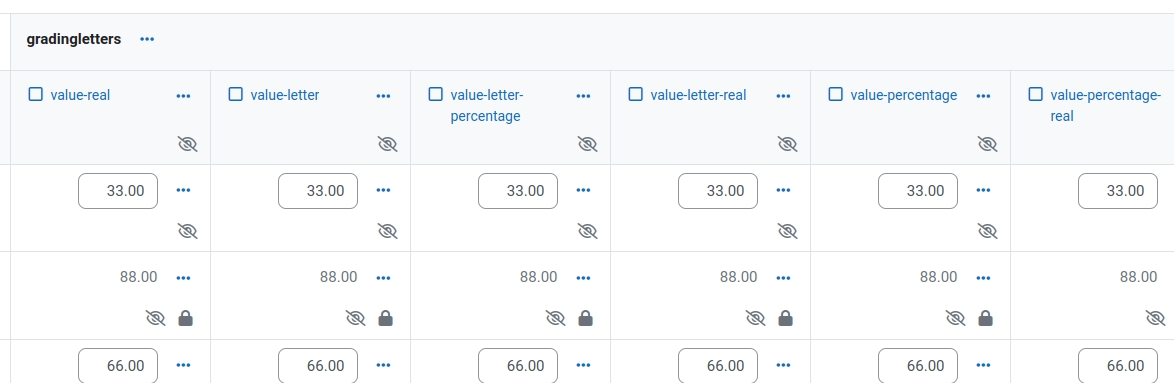
Task: Tick the value-percentage-real column checkbox
Action: [x=1036, y=94]
